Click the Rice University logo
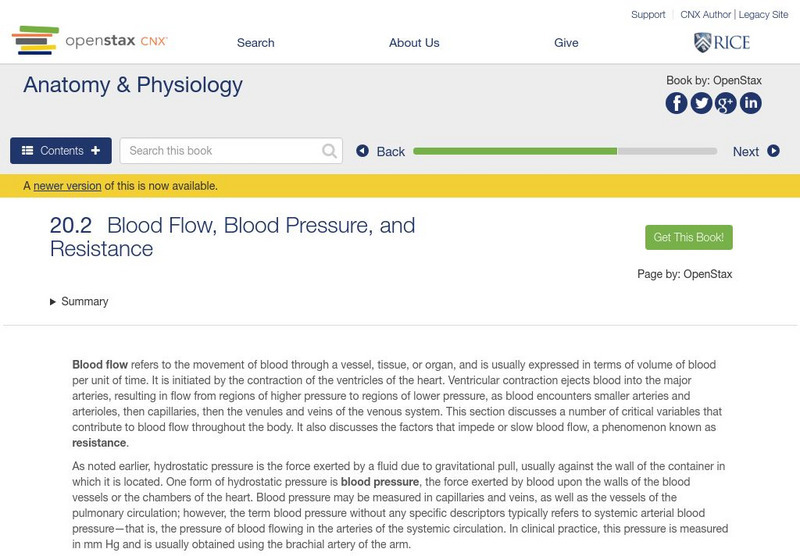 [721, 42]
